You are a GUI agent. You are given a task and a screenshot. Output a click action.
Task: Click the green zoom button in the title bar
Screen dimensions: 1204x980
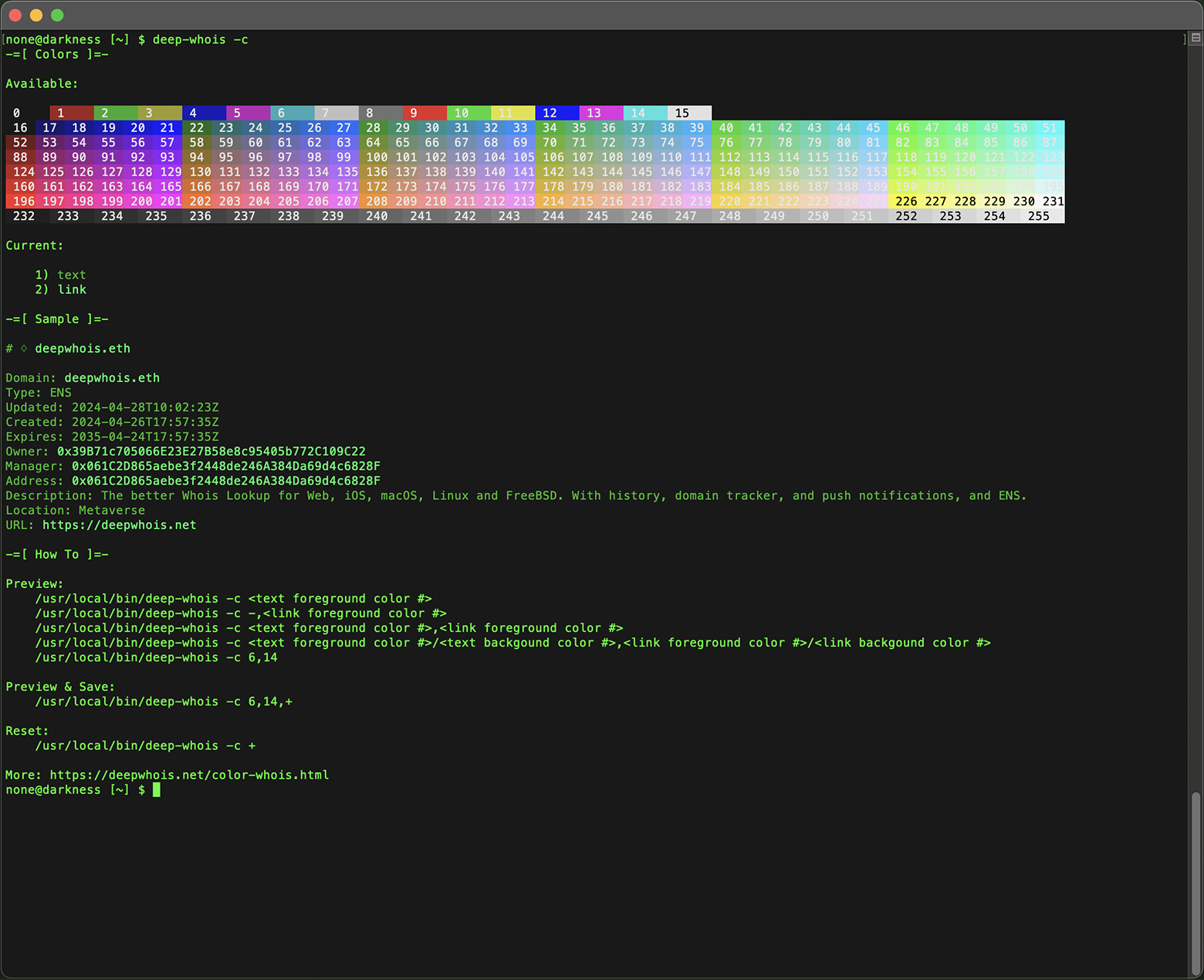[56, 15]
